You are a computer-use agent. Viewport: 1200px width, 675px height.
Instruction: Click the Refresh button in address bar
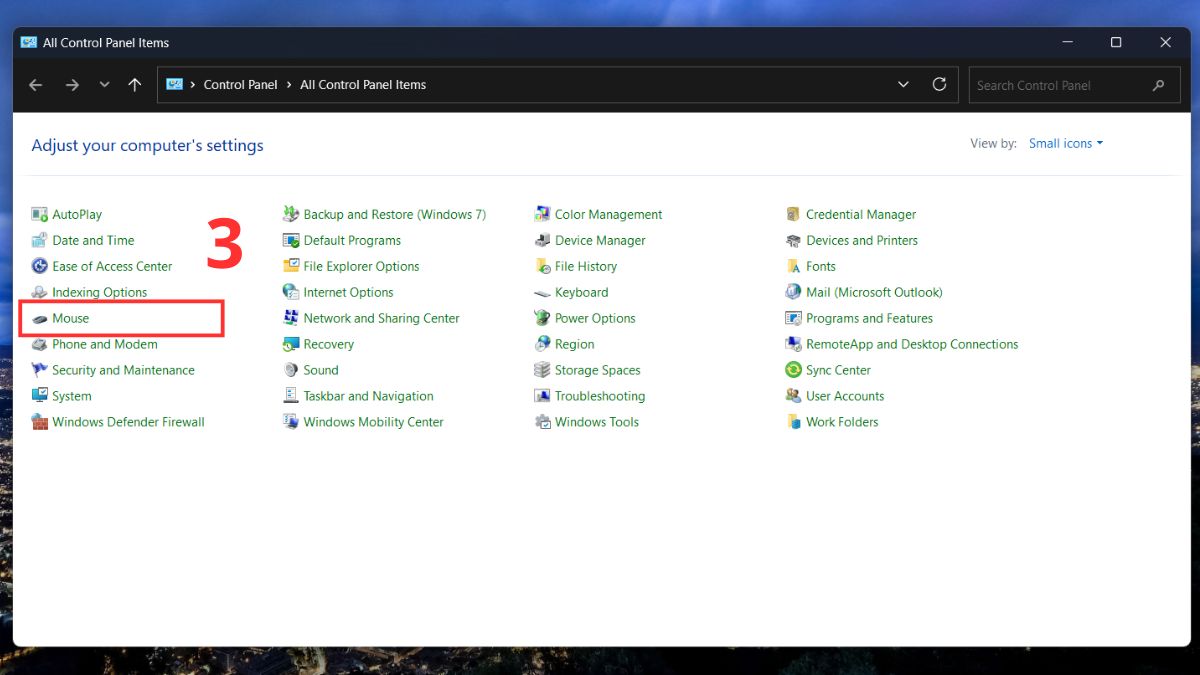[x=939, y=85]
